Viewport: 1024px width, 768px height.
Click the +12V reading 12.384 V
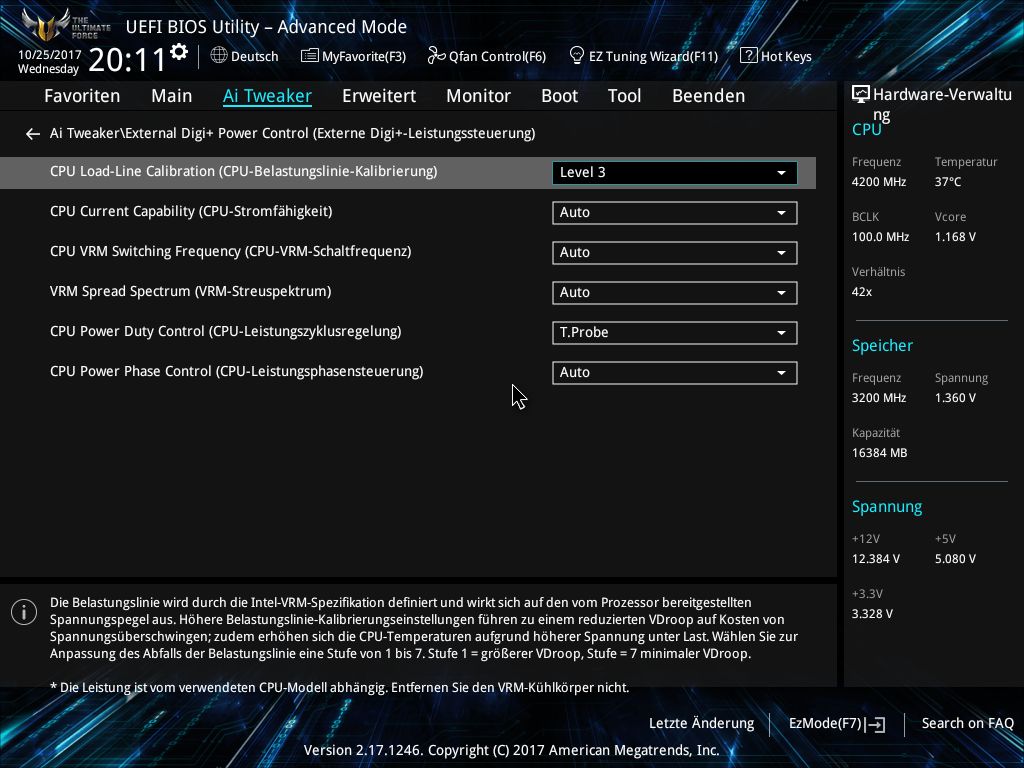876,559
